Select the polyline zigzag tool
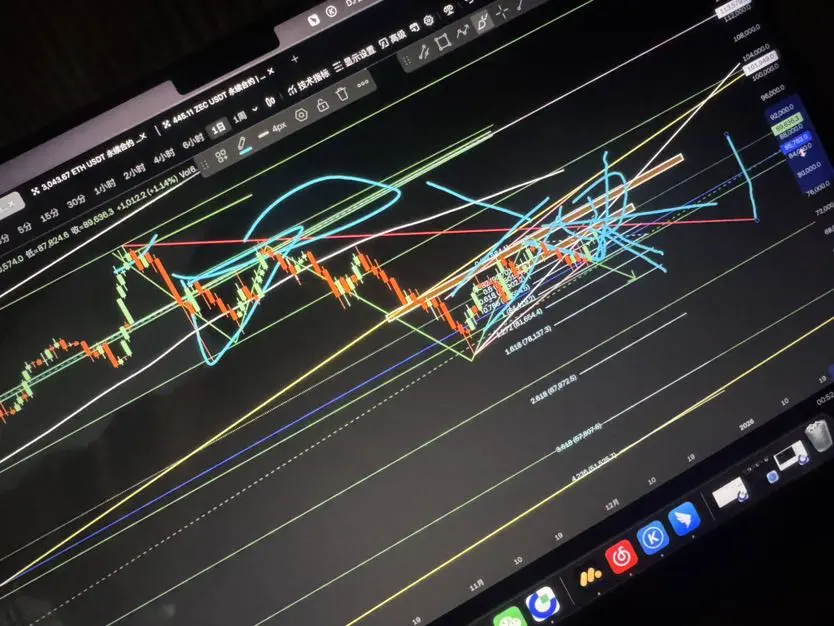The height and width of the screenshot is (626, 834). coord(462,32)
